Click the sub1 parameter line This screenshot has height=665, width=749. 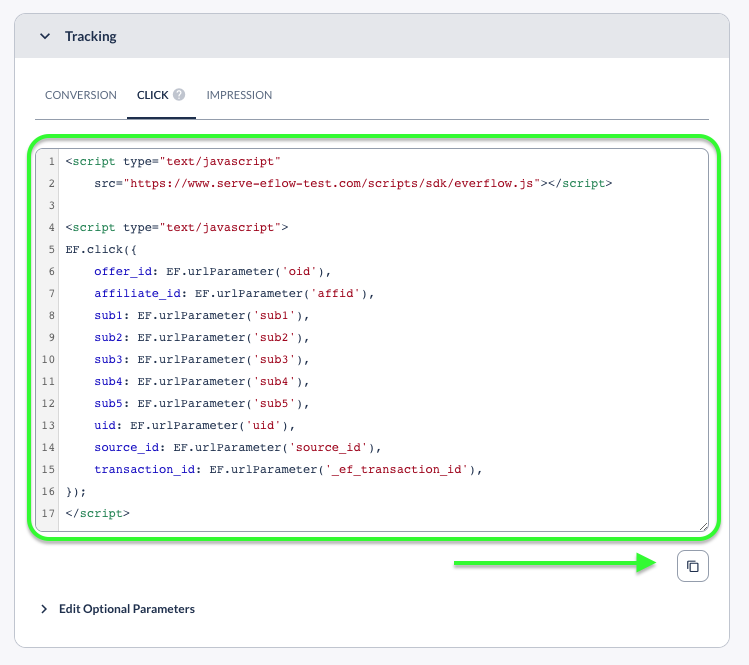coord(202,315)
